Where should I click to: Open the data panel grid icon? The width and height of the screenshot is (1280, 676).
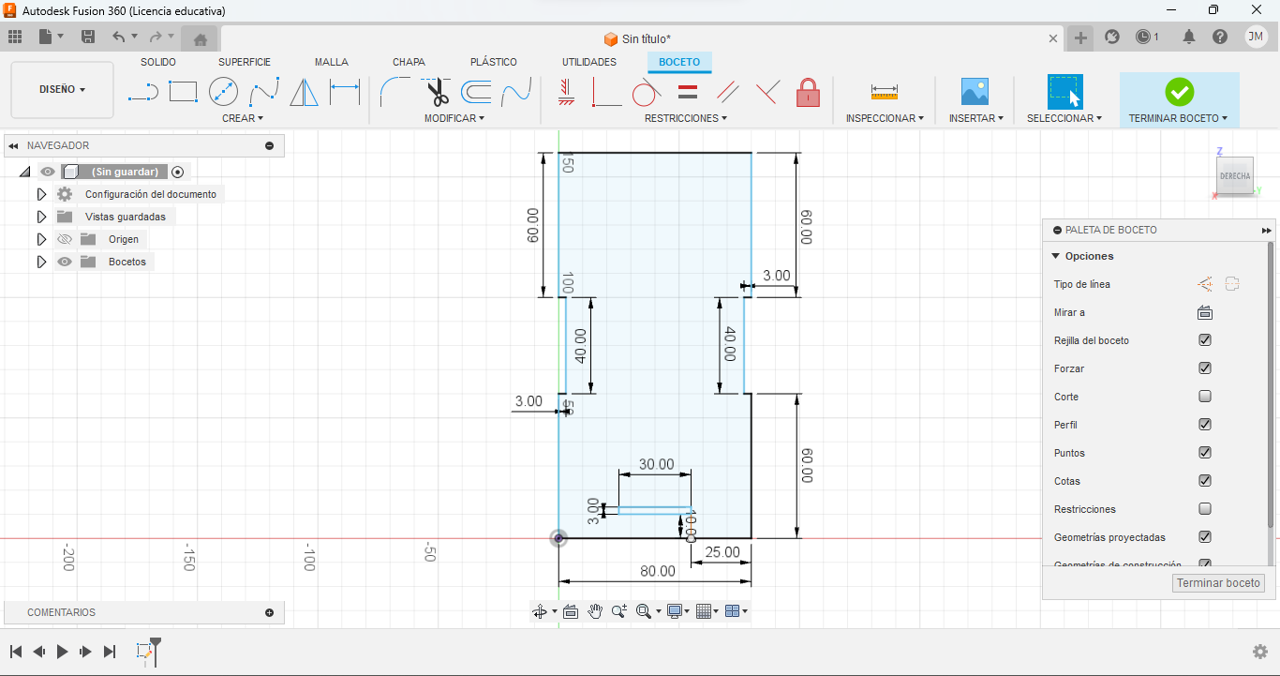(15, 37)
